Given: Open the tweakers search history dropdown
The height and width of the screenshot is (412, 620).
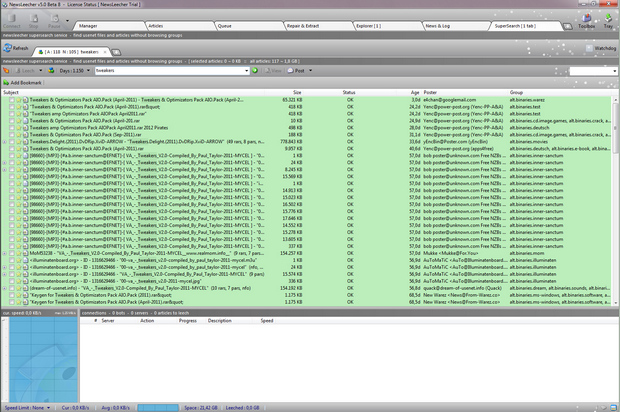Looking at the screenshot, I should click(x=246, y=71).
